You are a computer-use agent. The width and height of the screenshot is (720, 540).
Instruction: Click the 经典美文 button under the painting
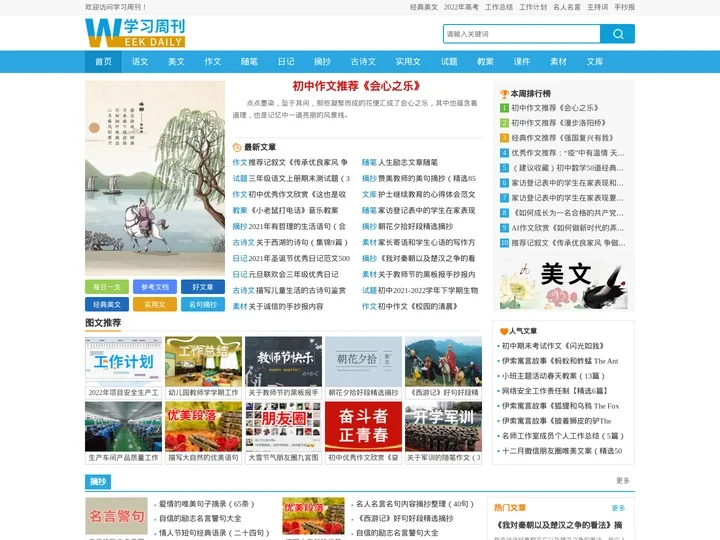click(107, 304)
